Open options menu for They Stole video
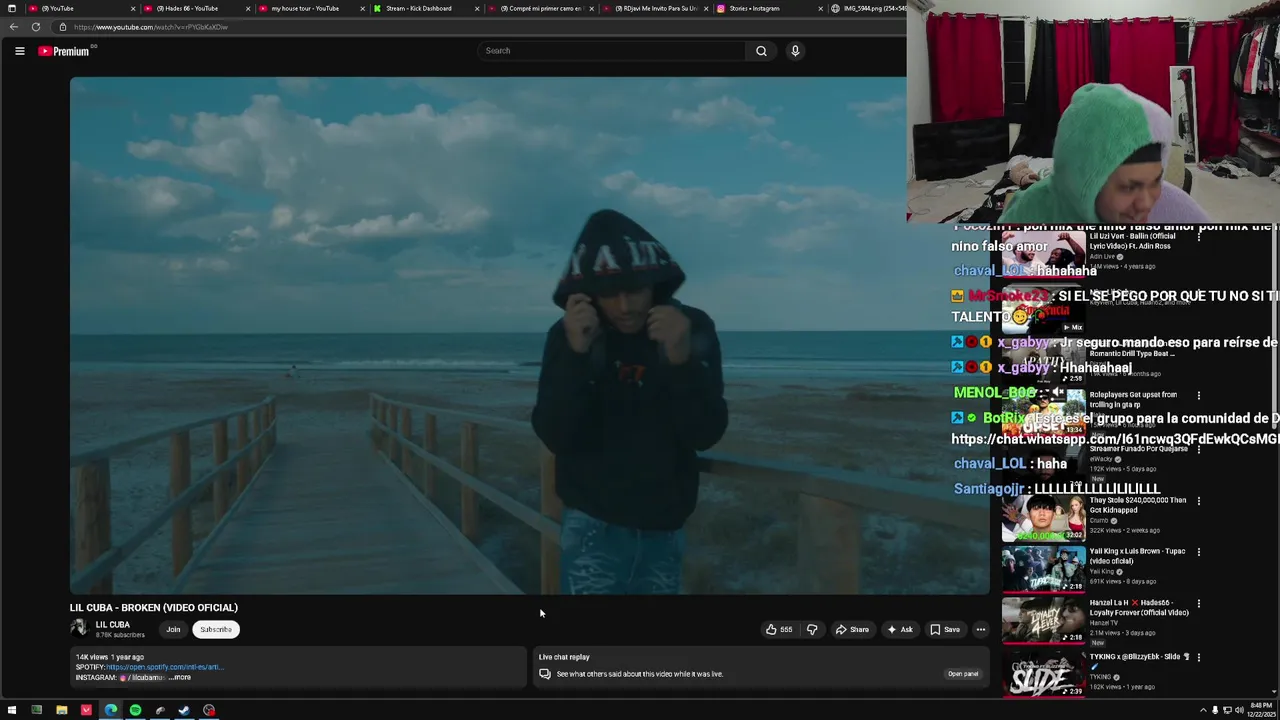The height and width of the screenshot is (720, 1280). (x=1198, y=501)
